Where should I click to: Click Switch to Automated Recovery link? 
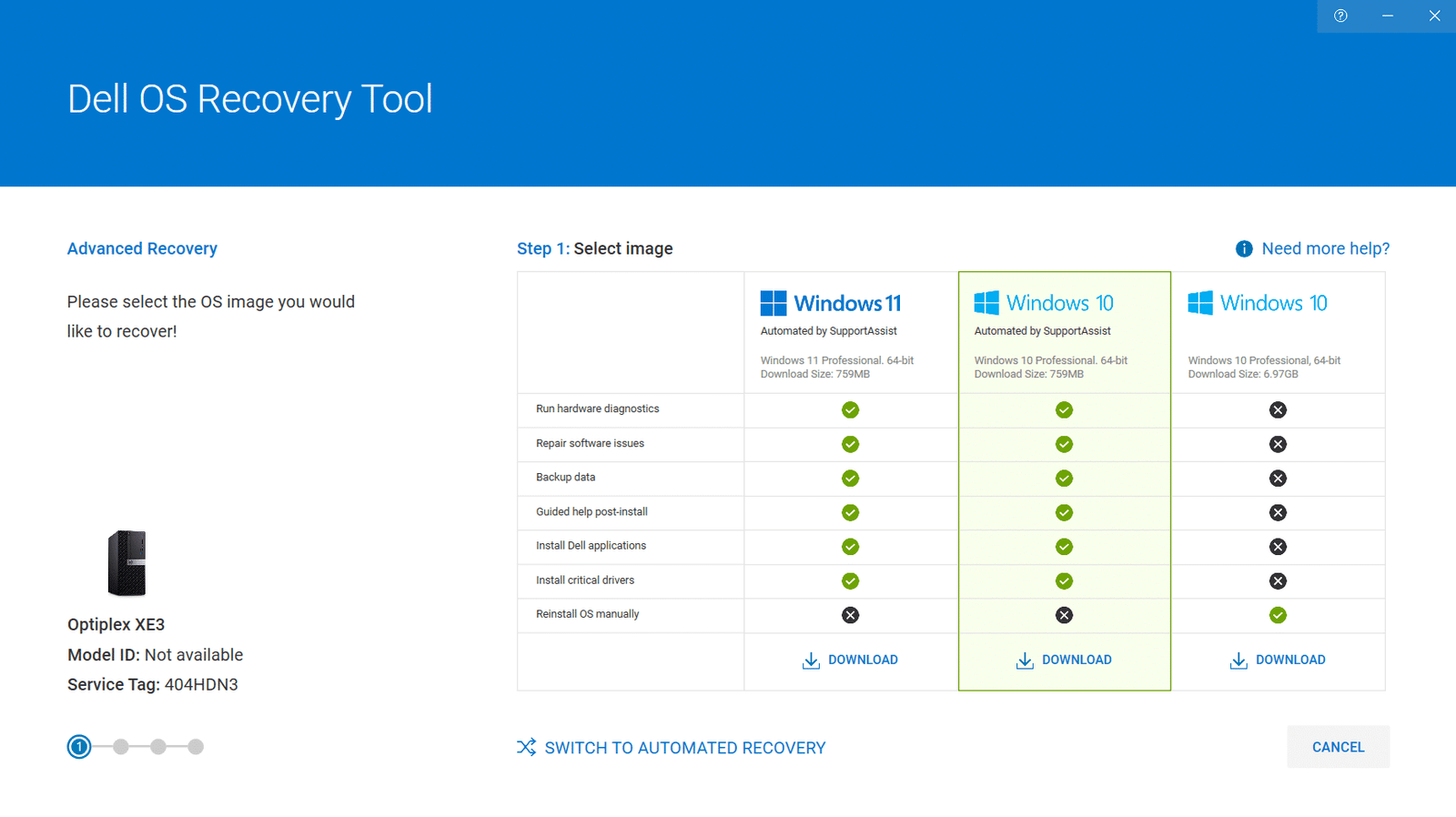[685, 748]
